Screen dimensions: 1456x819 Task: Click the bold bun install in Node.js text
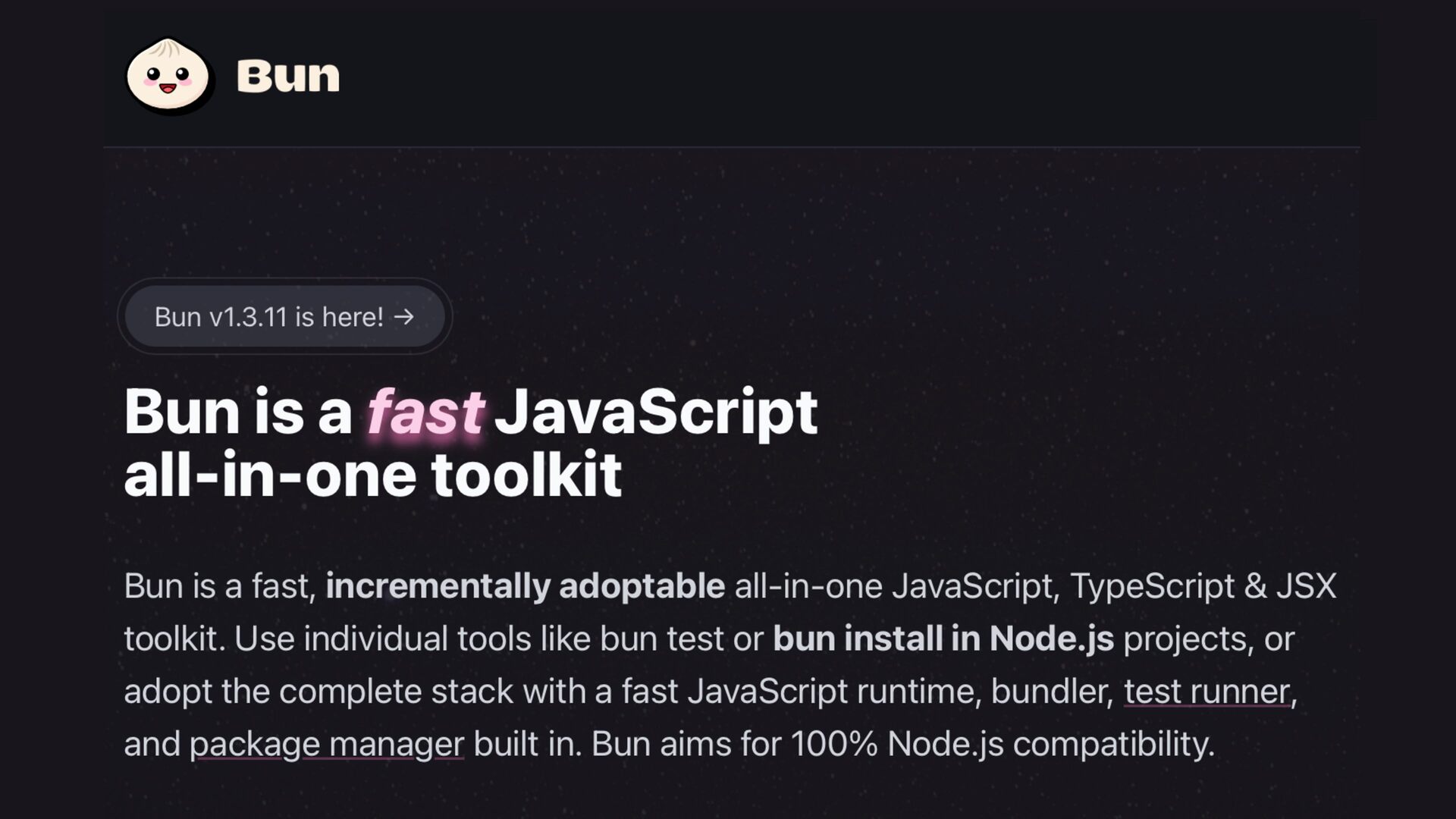coord(943,639)
